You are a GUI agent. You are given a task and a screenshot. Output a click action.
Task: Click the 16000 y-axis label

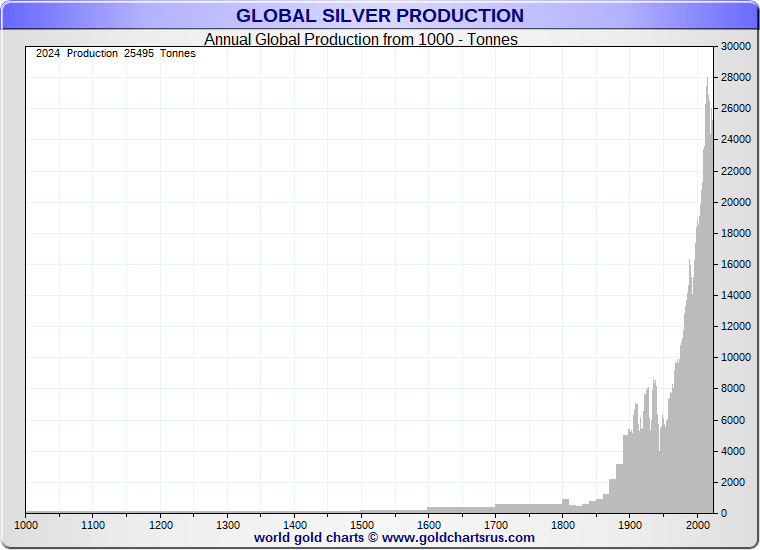point(737,265)
